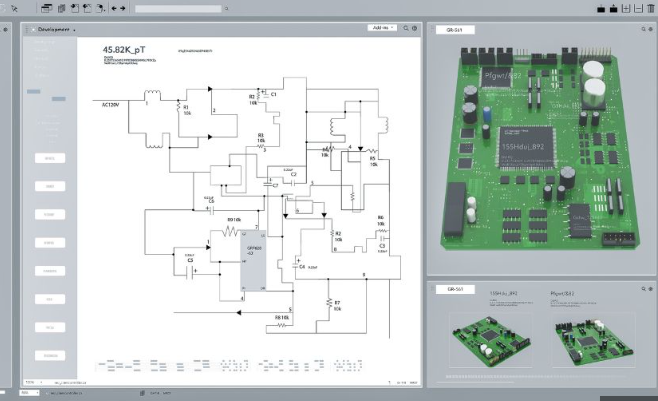The height and width of the screenshot is (401, 658).
Task: Click the plus box icon at top right
Action: click(x=626, y=8)
